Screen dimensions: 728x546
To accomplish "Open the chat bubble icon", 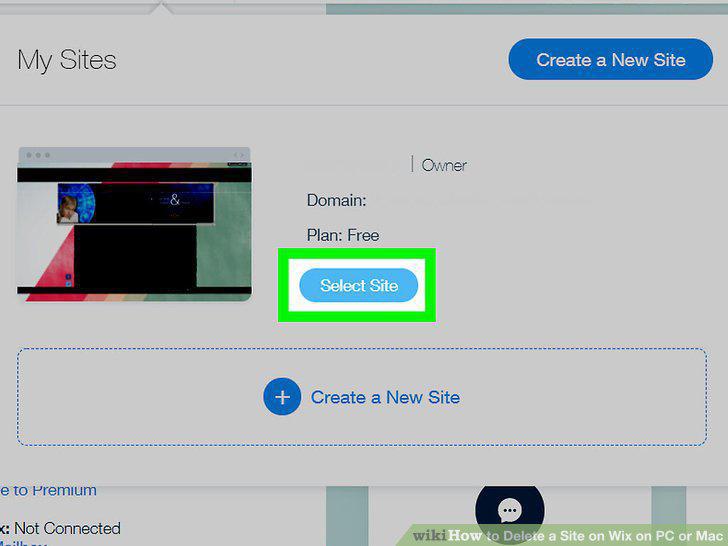I will 510,511.
